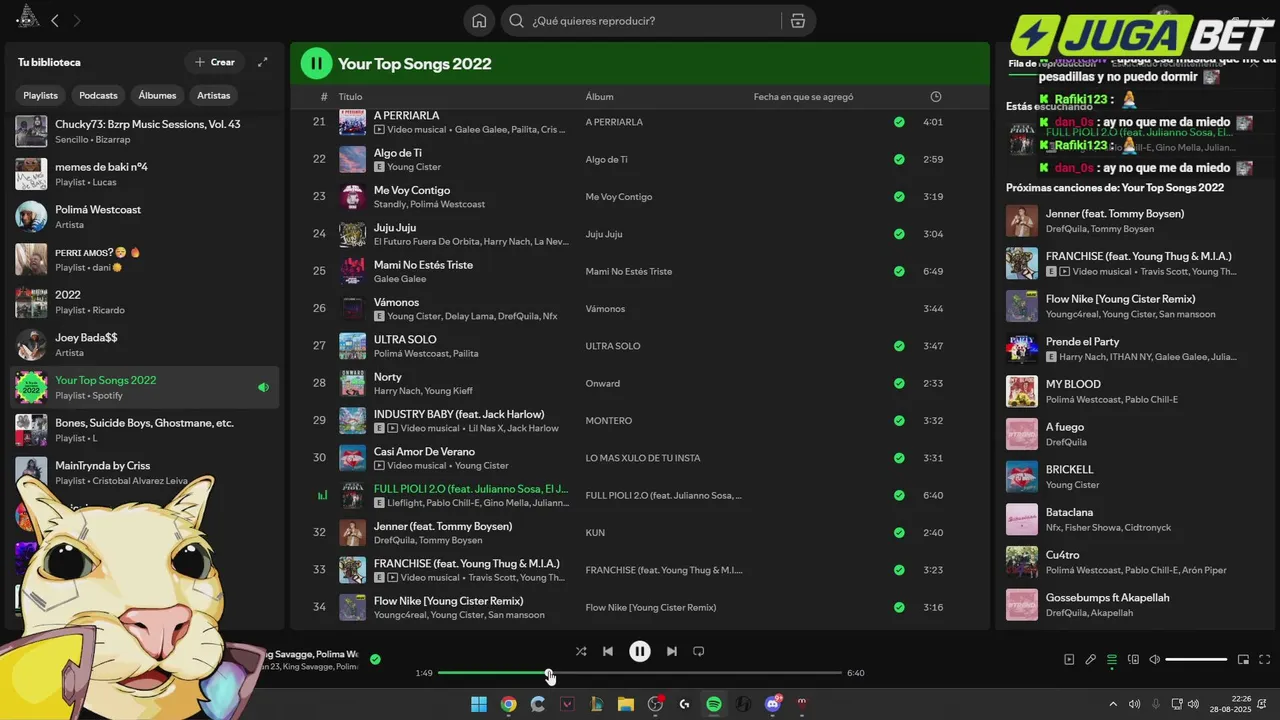Toggle saved checkmark for Algo de Ti

point(899,159)
